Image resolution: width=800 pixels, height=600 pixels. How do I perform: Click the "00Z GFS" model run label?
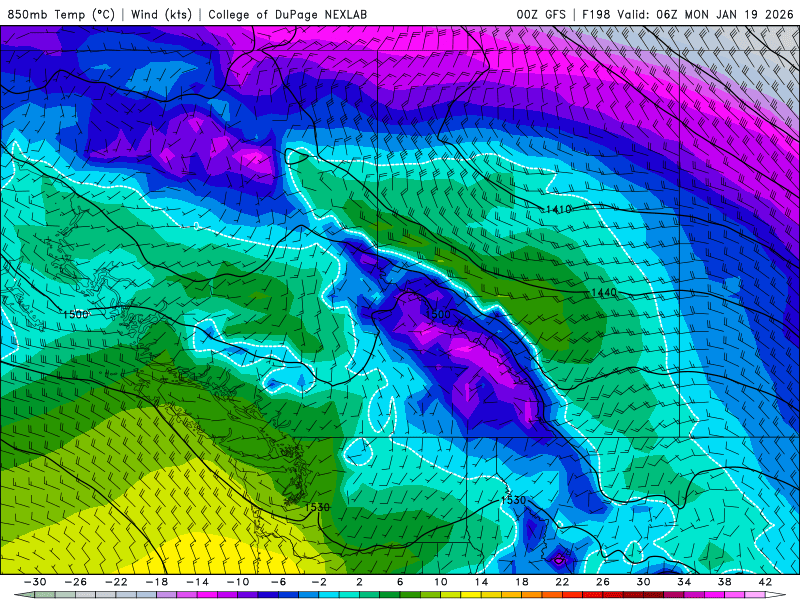(x=541, y=14)
